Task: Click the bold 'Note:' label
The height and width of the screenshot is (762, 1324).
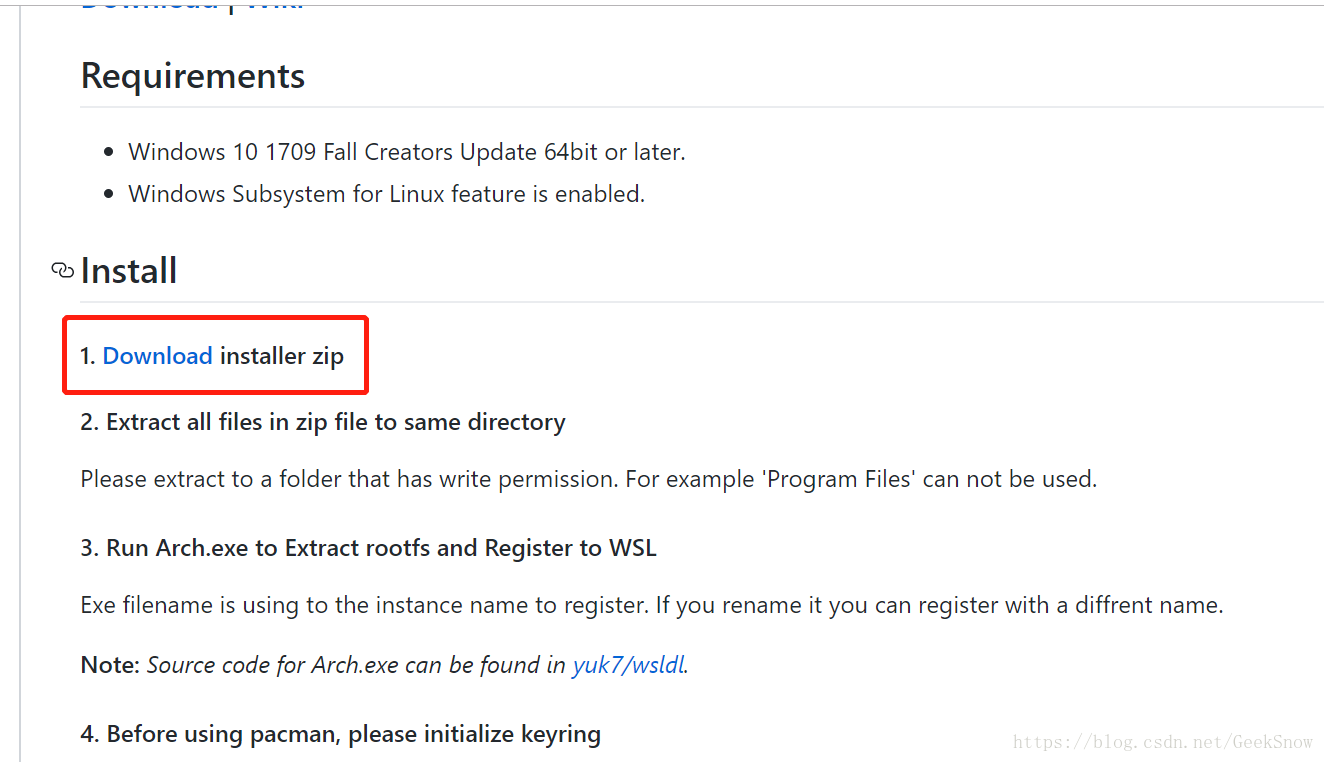Action: pyautogui.click(x=111, y=665)
